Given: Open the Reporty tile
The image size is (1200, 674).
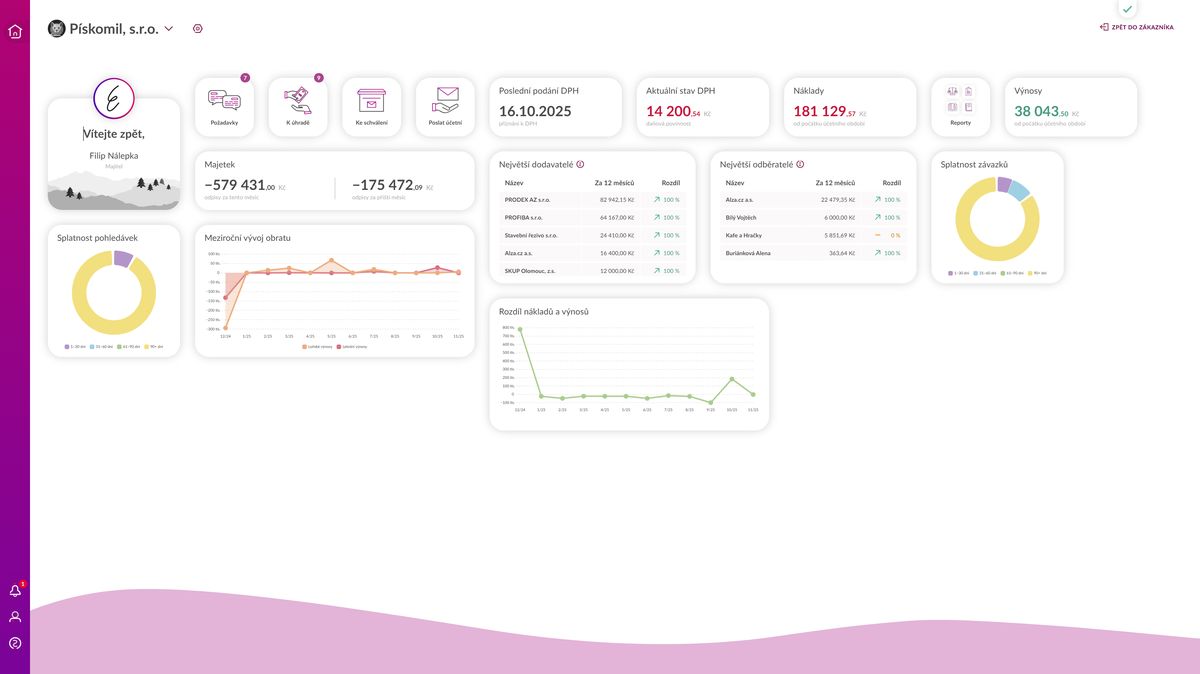Looking at the screenshot, I should (x=960, y=107).
